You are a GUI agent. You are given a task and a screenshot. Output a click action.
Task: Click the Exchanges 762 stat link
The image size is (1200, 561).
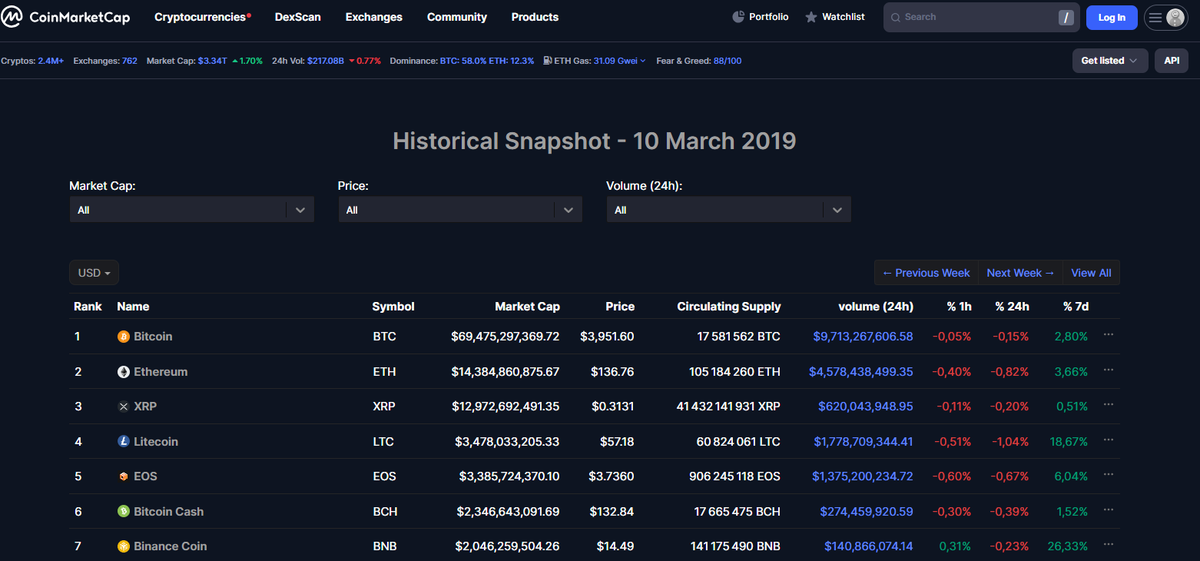click(105, 61)
